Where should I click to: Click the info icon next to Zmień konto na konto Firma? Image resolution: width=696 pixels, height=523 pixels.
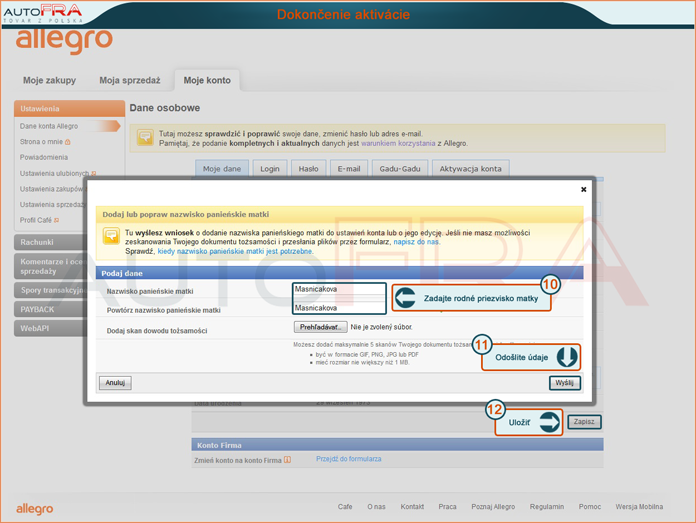[287, 460]
